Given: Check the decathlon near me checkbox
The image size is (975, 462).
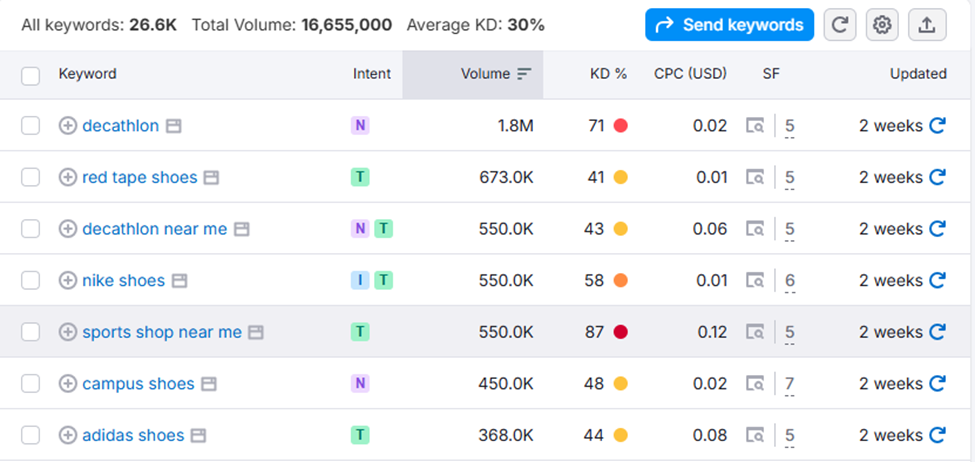Looking at the screenshot, I should click(30, 229).
